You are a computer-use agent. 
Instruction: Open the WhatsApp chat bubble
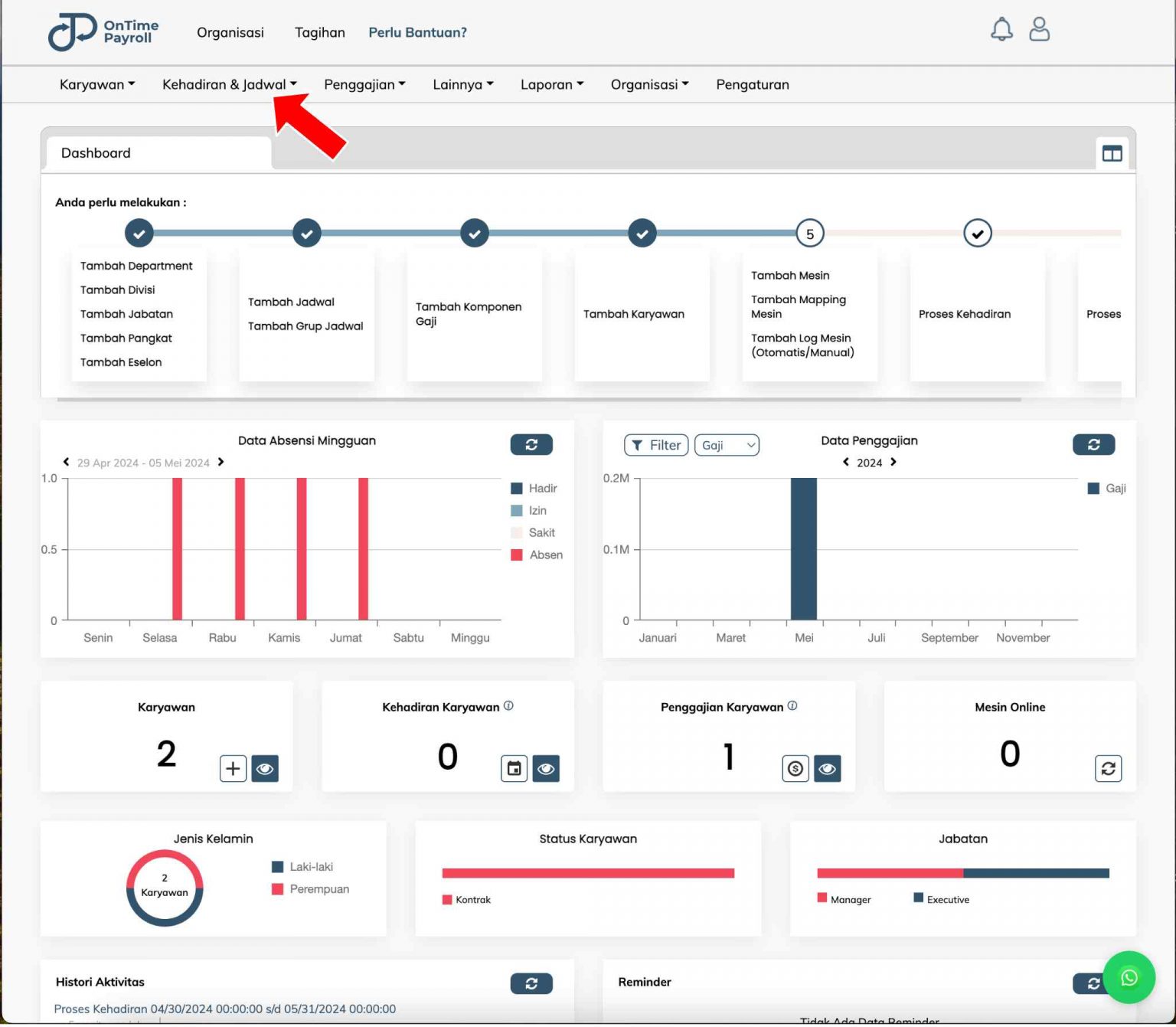point(1129,978)
